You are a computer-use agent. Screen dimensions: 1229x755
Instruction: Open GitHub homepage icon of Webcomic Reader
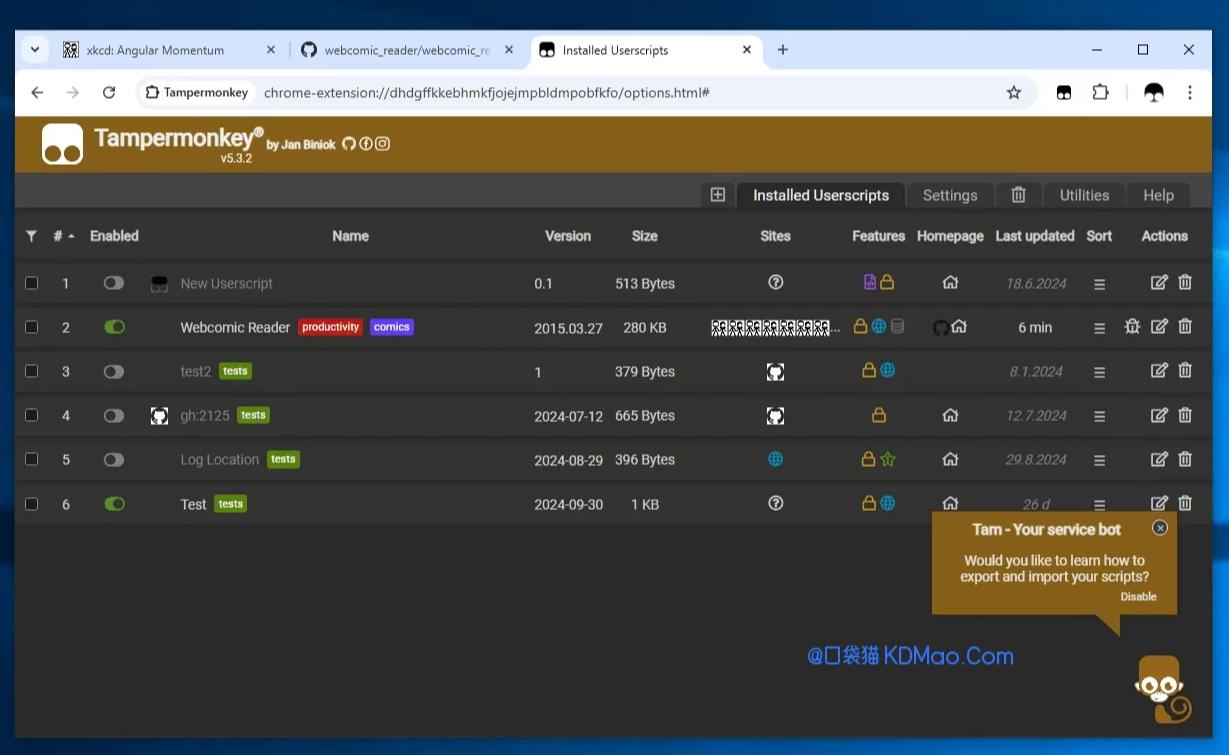(x=941, y=327)
